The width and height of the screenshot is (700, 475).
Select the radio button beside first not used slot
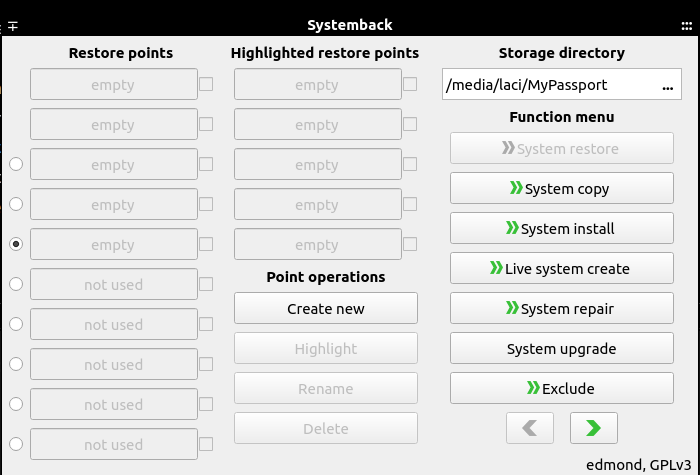coord(16,284)
